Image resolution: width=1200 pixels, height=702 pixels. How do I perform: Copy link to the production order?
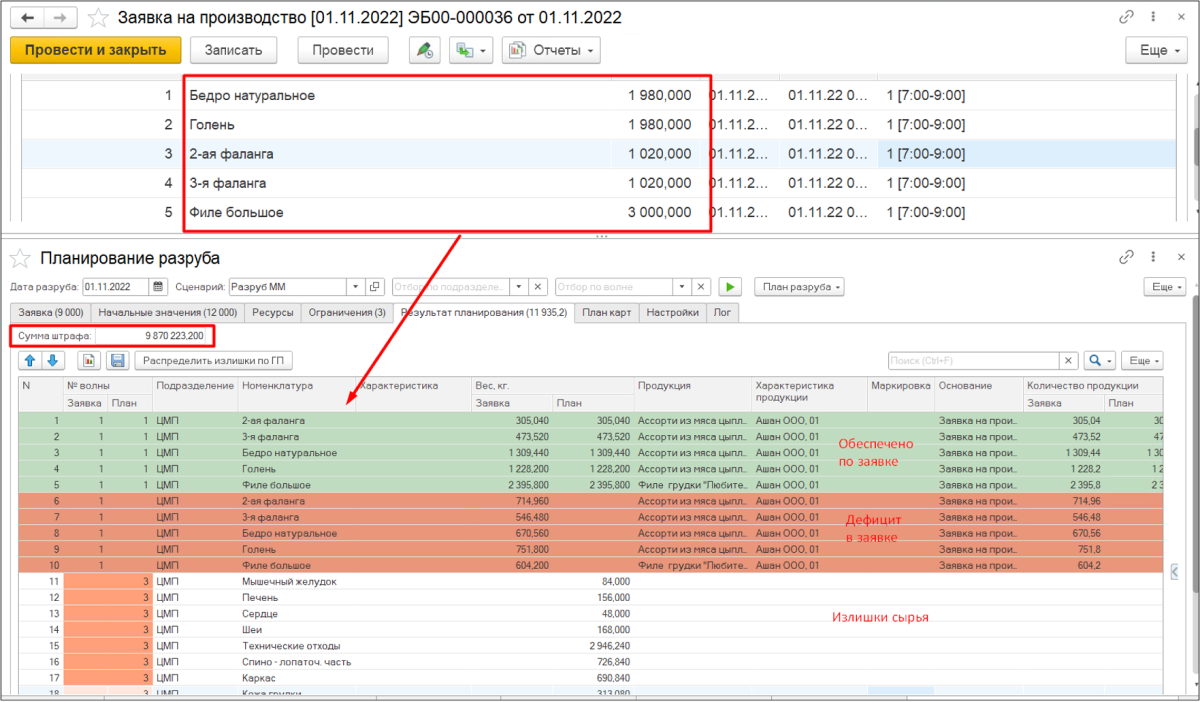[x=1128, y=18]
